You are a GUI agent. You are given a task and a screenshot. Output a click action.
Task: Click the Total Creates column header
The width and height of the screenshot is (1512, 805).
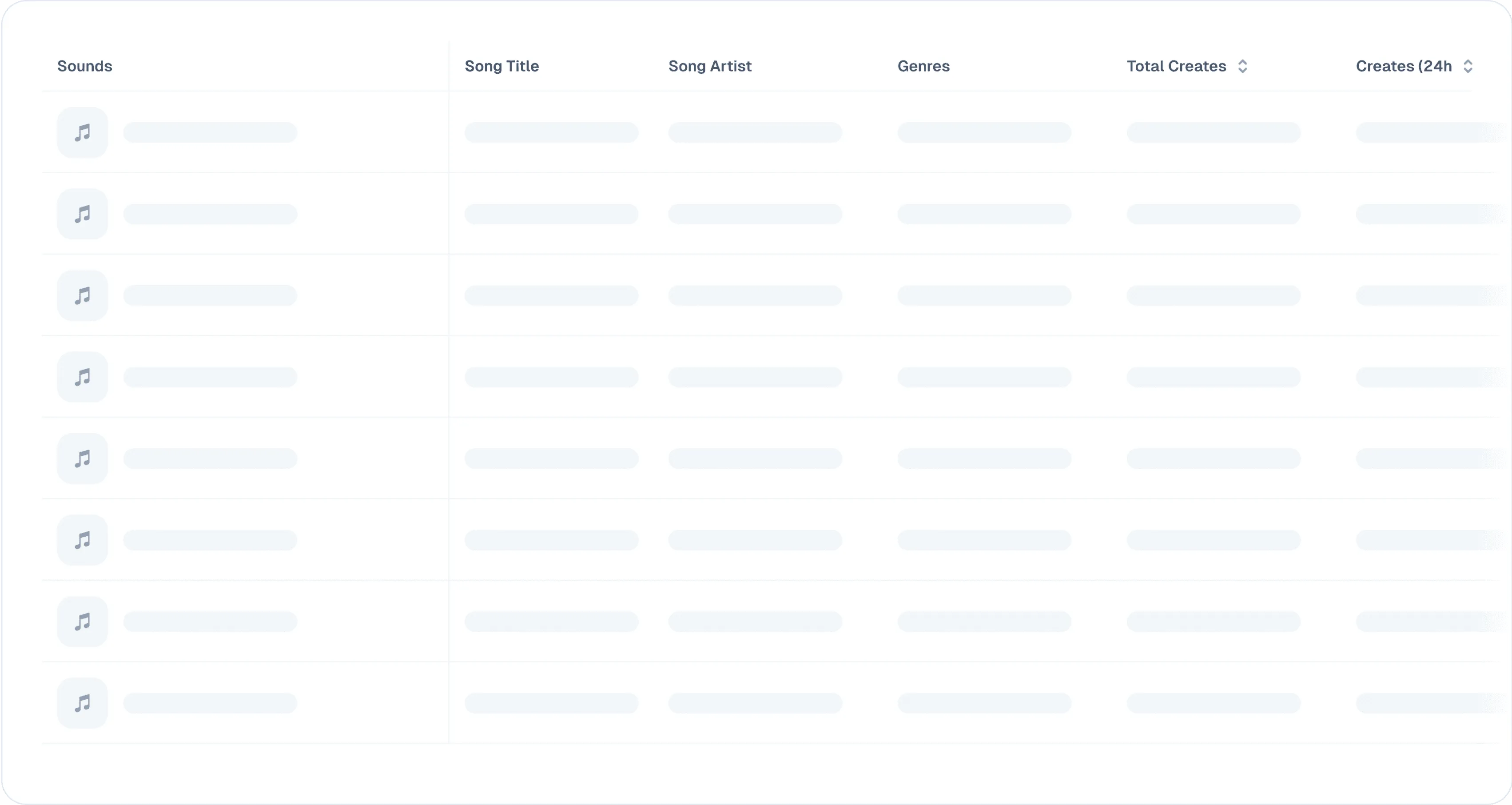click(x=1176, y=66)
